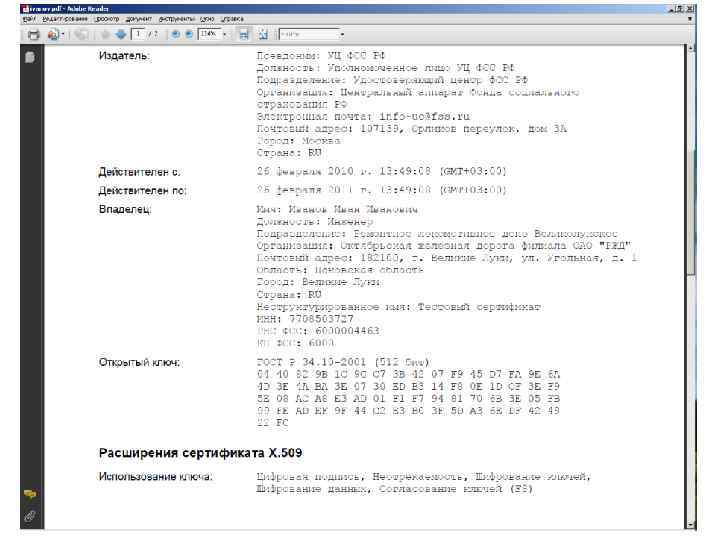Open the create PDF icon dropdown arrow
Viewport: 720px width, 540px height.
point(62,34)
